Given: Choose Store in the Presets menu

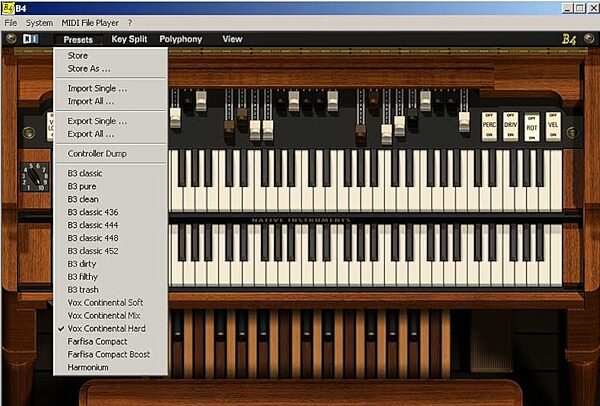Looking at the screenshot, I should point(111,55).
